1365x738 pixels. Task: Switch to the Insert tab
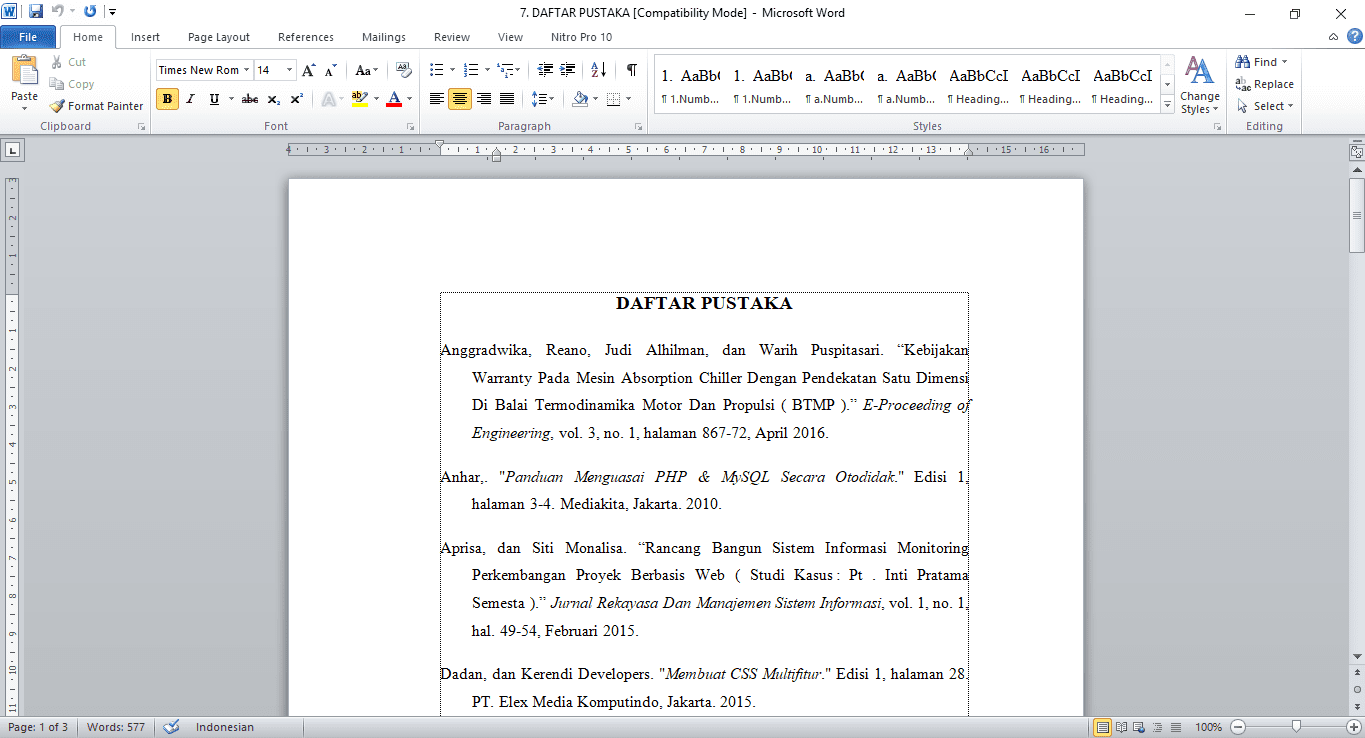(145, 37)
